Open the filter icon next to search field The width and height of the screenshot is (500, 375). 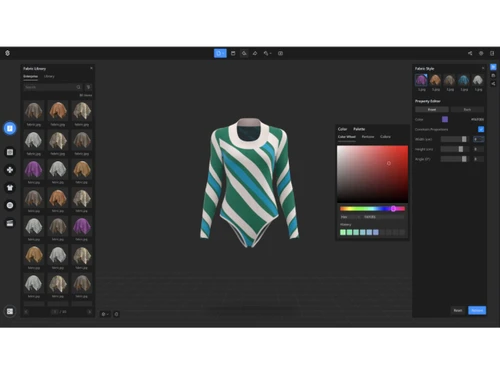88,87
